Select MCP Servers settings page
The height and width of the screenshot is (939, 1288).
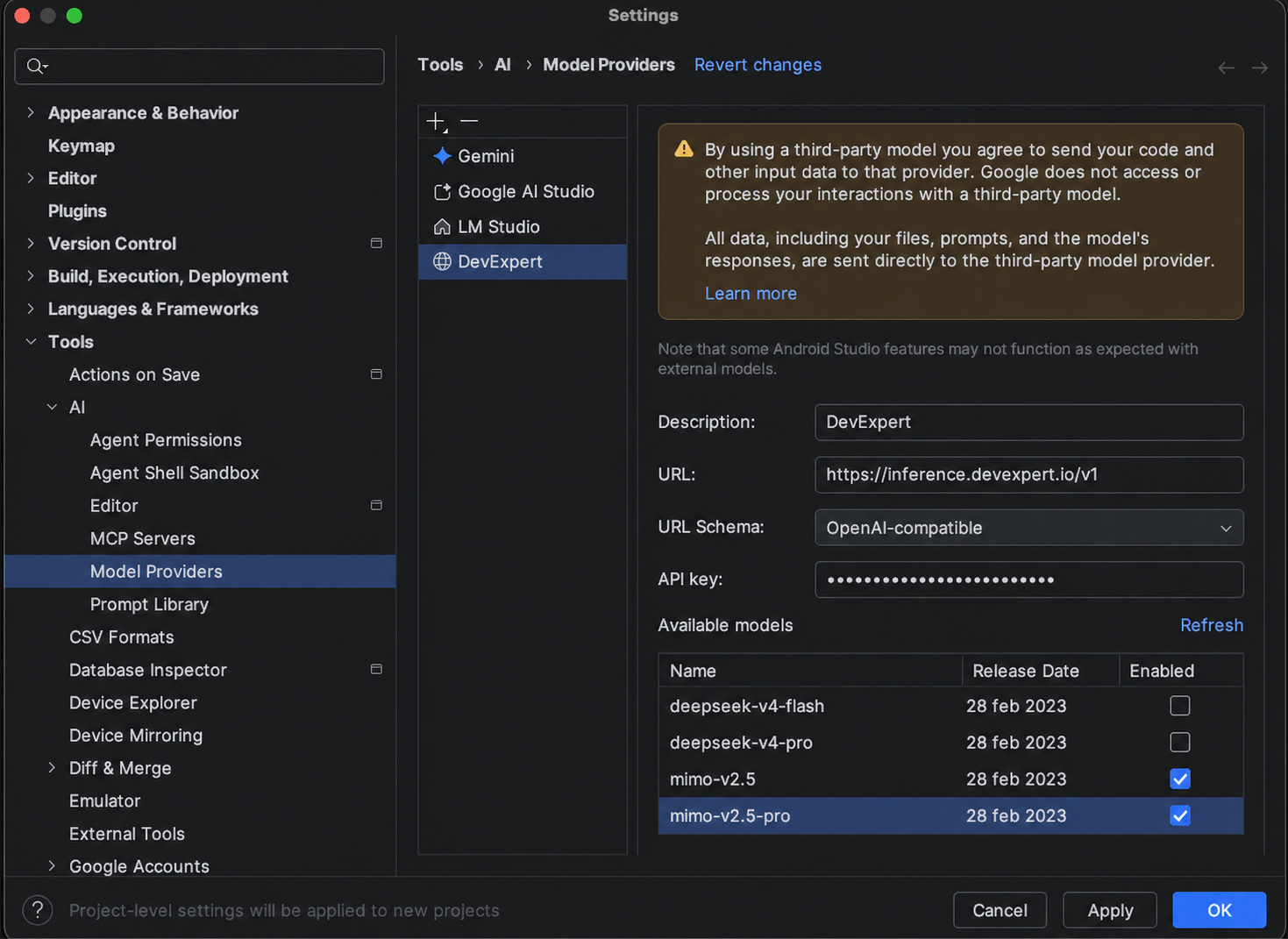coord(143,538)
